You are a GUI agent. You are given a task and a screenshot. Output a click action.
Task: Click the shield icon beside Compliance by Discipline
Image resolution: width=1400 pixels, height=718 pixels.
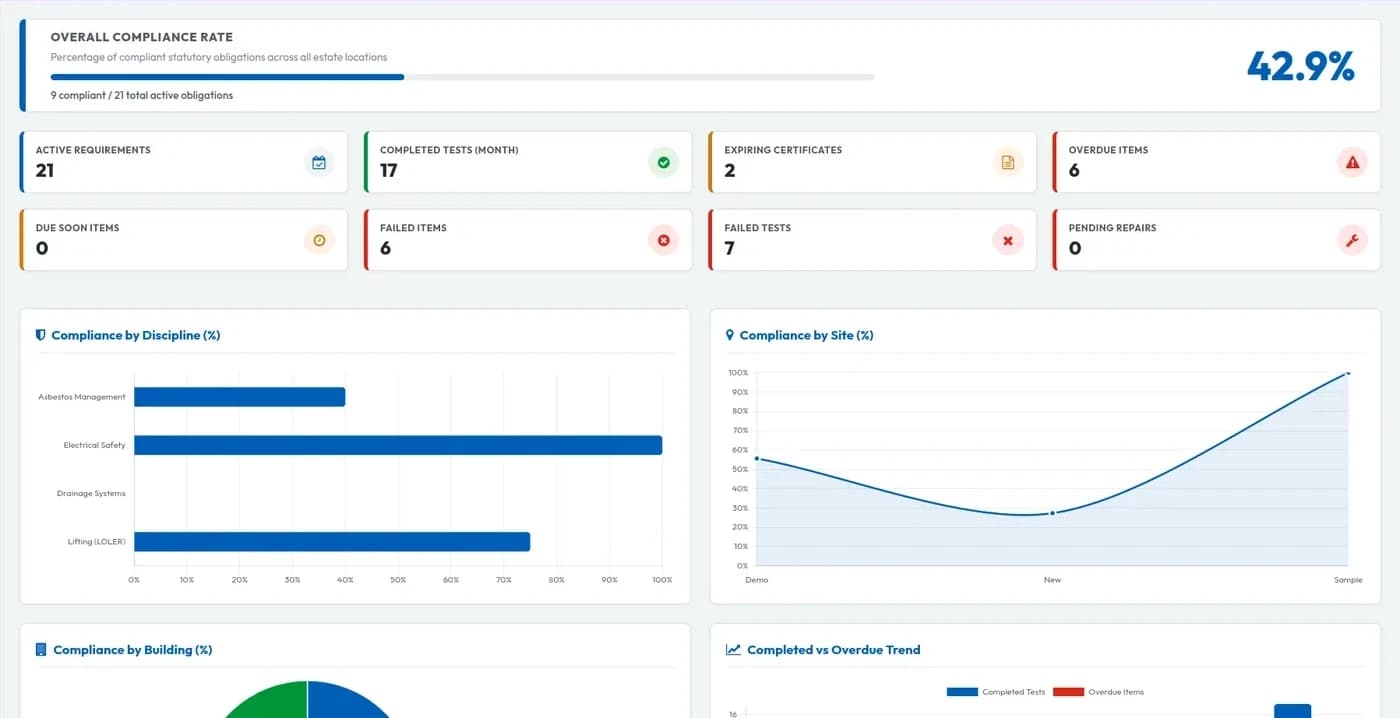pyautogui.click(x=41, y=335)
